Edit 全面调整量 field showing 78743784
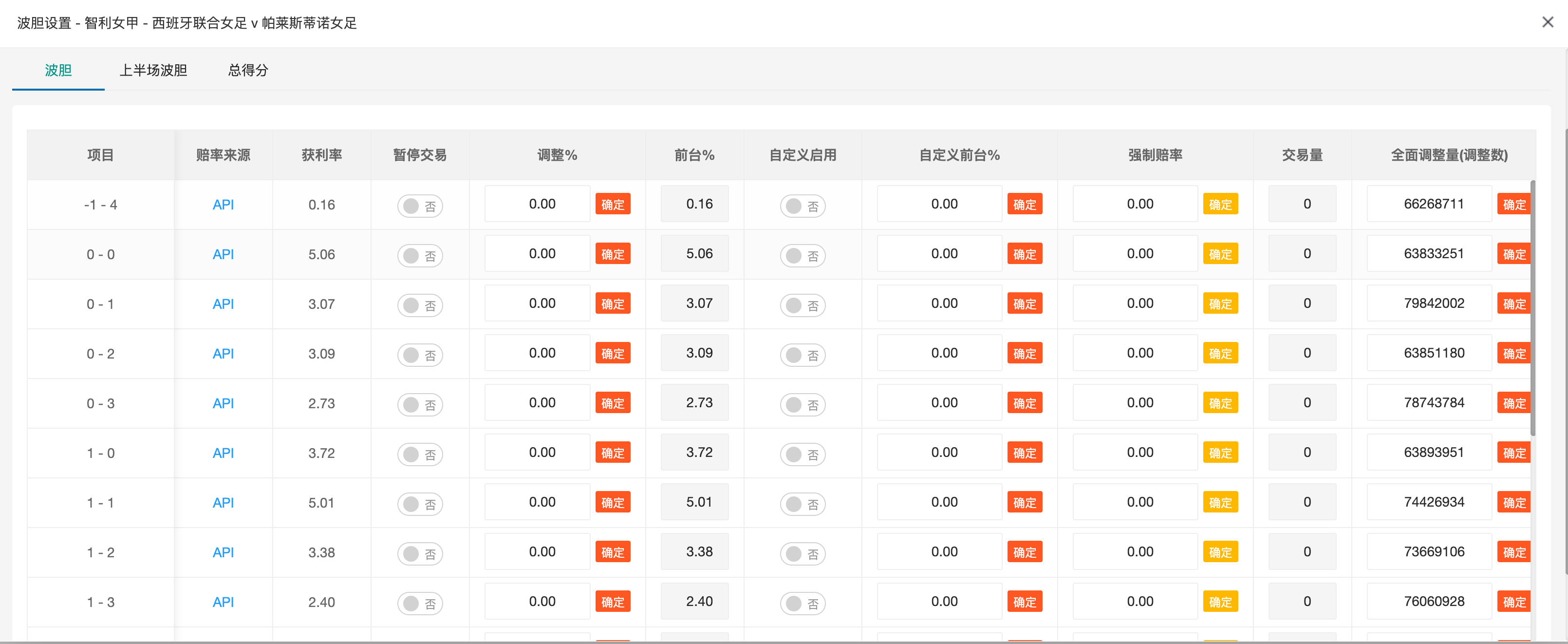This screenshot has height=644, width=1568. coord(1429,403)
